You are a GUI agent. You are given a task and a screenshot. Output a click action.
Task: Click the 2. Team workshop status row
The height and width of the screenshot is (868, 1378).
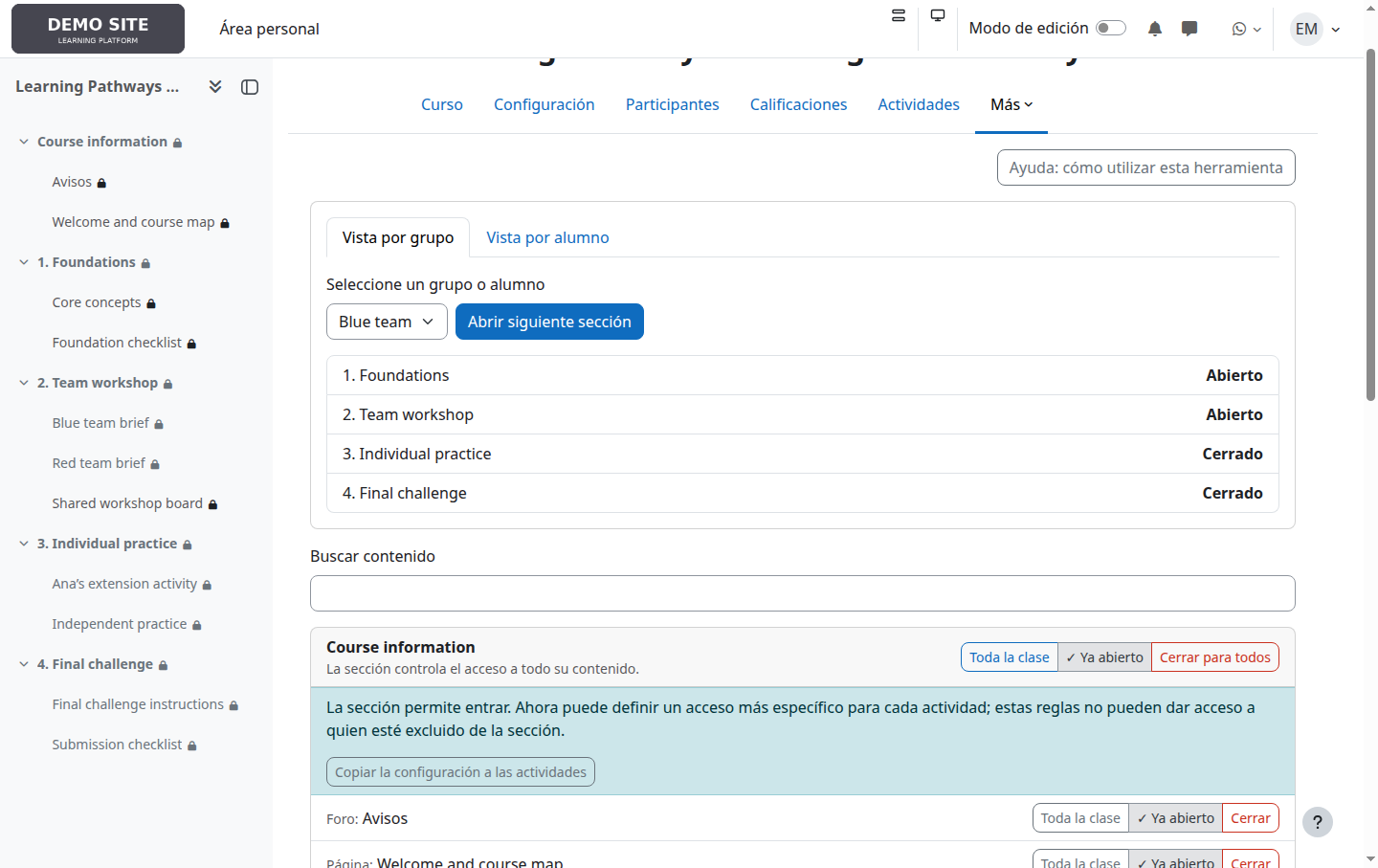[803, 414]
